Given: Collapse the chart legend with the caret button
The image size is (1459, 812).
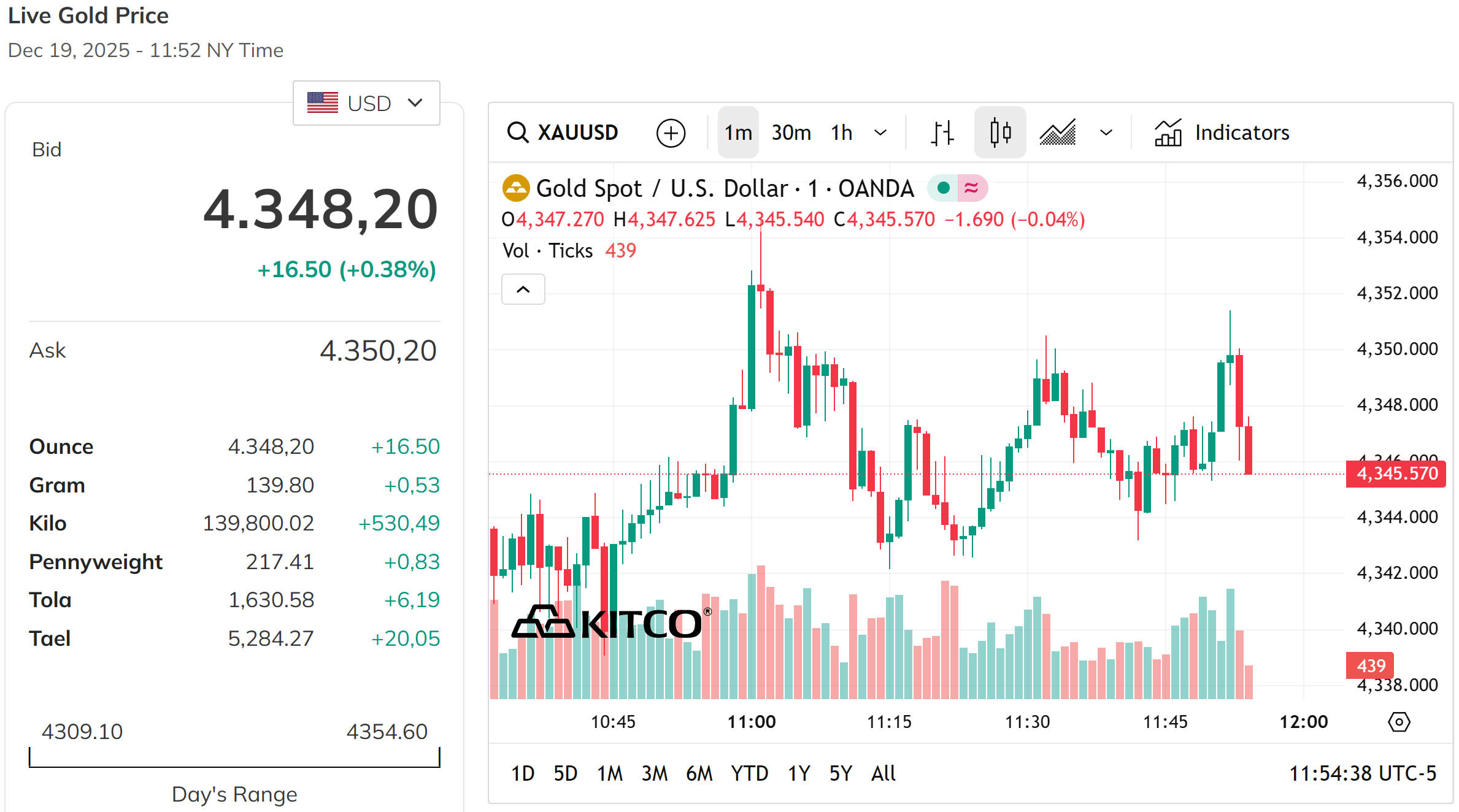Looking at the screenshot, I should tap(523, 289).
